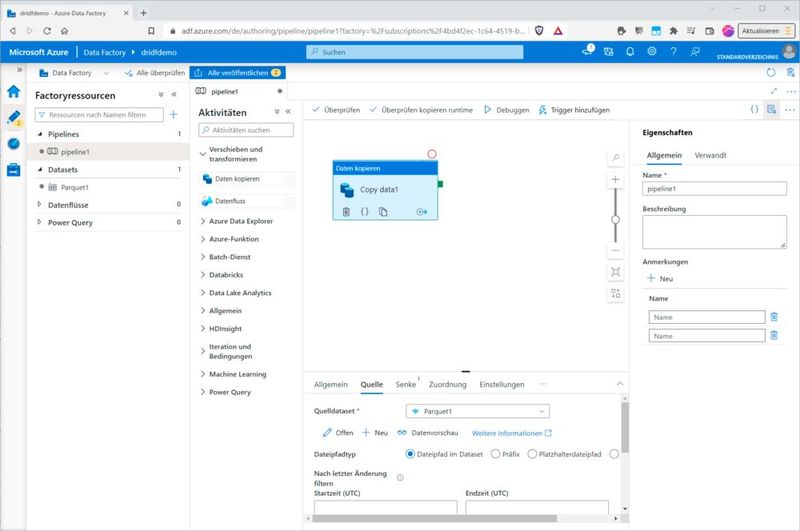
Task: Collapse Verschieben und transformieren group
Action: [203, 154]
